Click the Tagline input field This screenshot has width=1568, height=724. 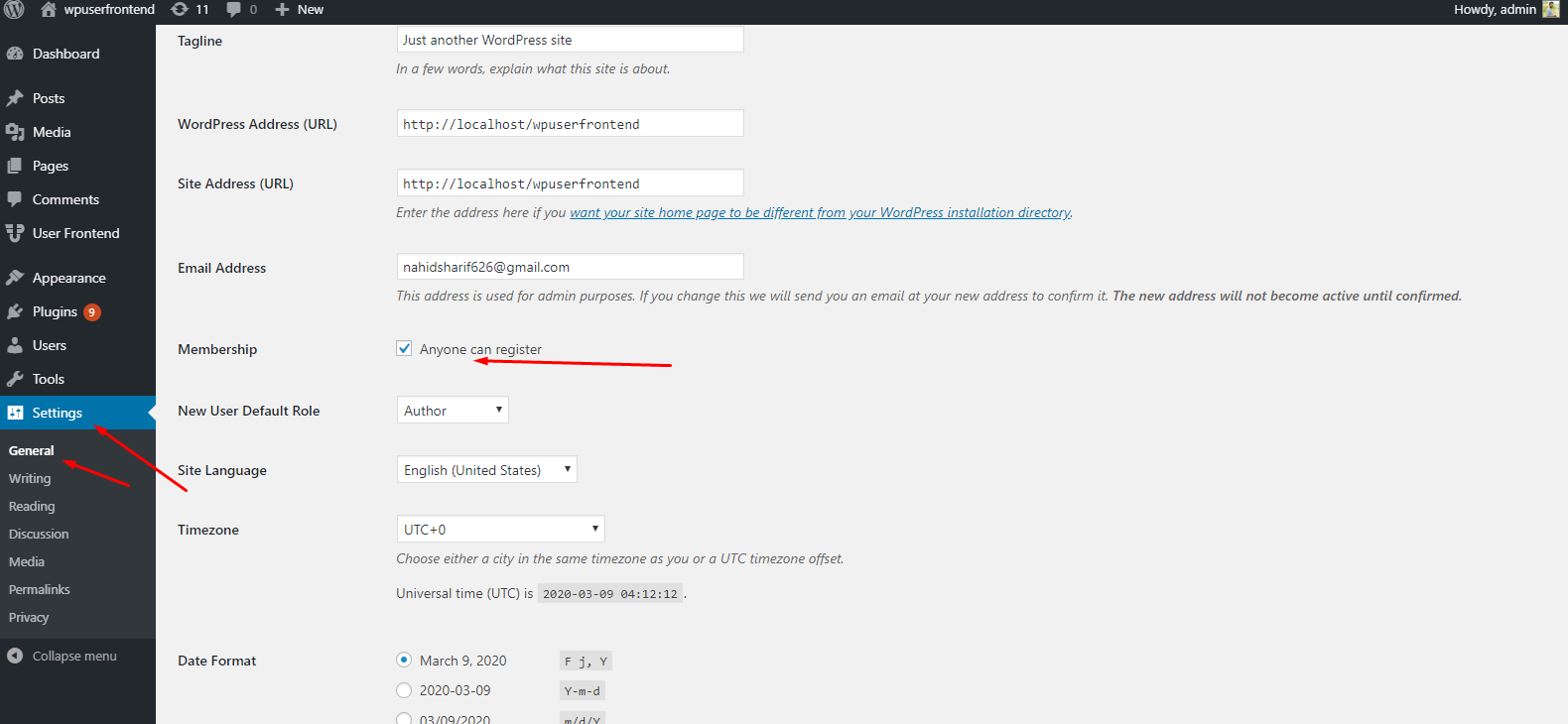570,40
